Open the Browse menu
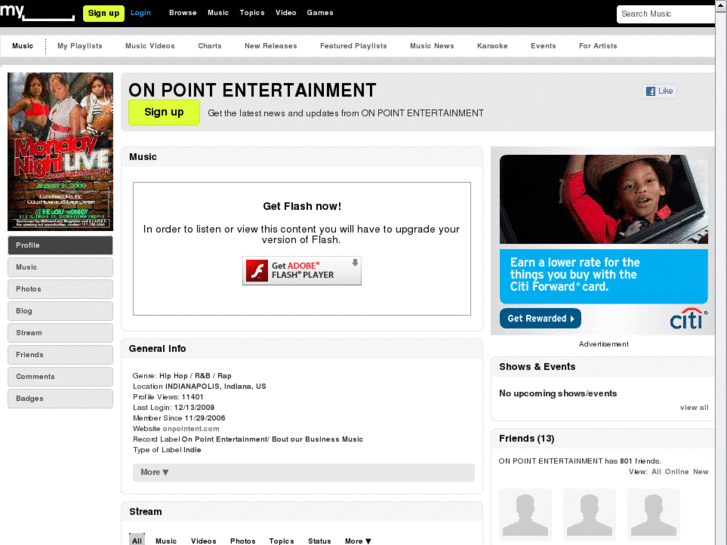The width and height of the screenshot is (727, 545). tap(183, 13)
